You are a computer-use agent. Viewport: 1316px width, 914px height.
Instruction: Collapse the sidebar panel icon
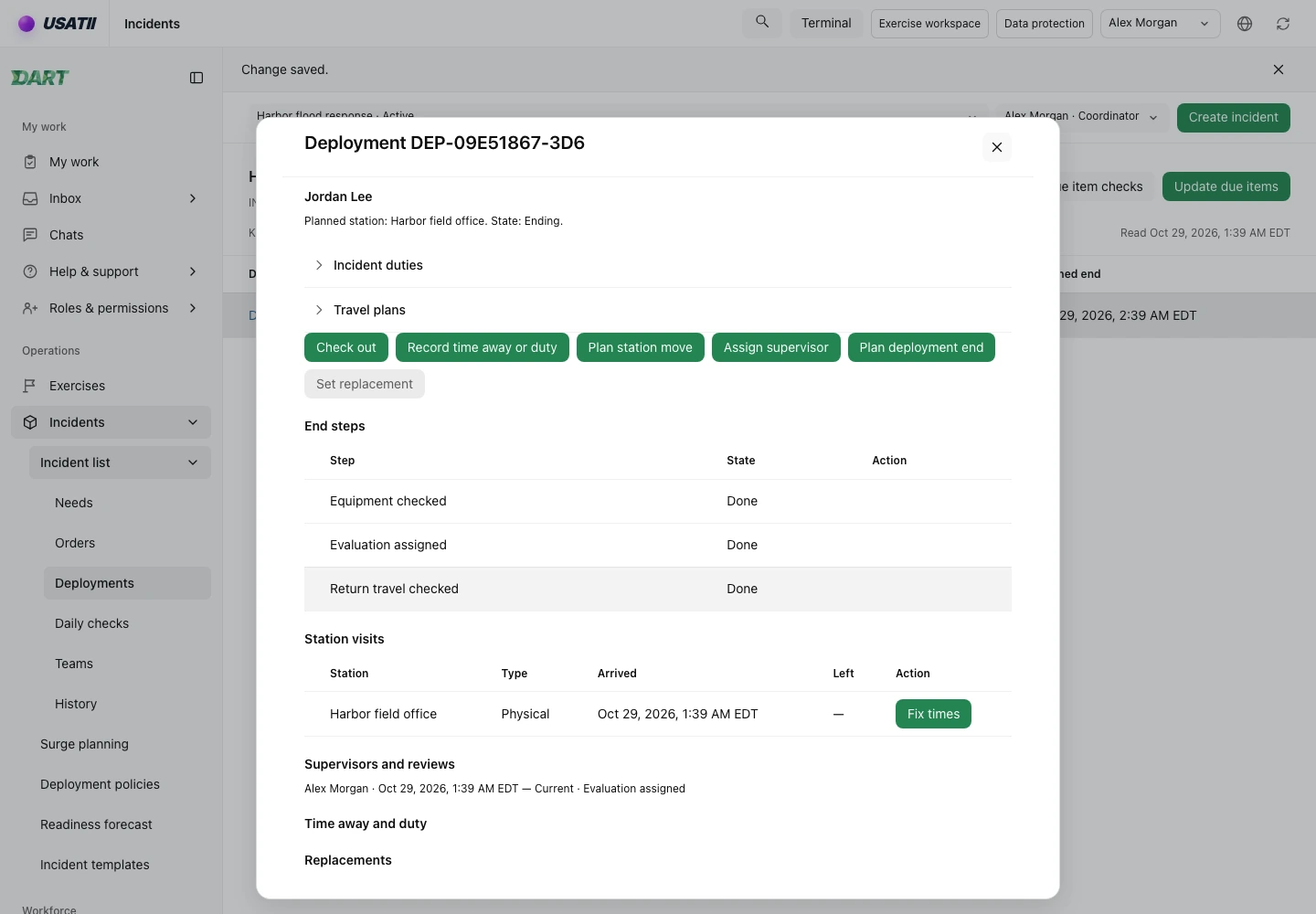coord(196,78)
